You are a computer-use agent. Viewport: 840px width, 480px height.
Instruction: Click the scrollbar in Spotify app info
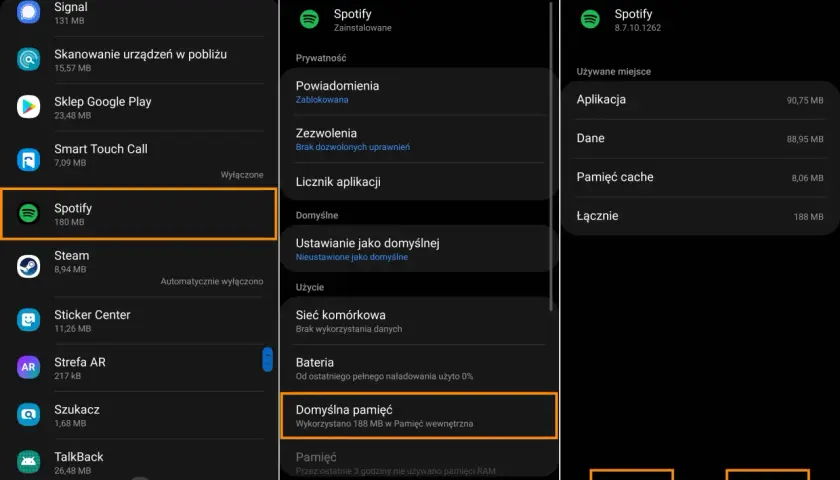(551, 155)
